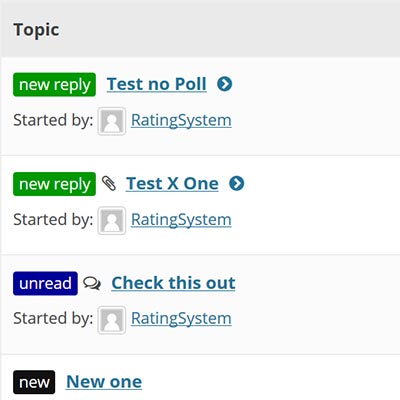Visit RatingSystem profile under Test X One

click(181, 220)
